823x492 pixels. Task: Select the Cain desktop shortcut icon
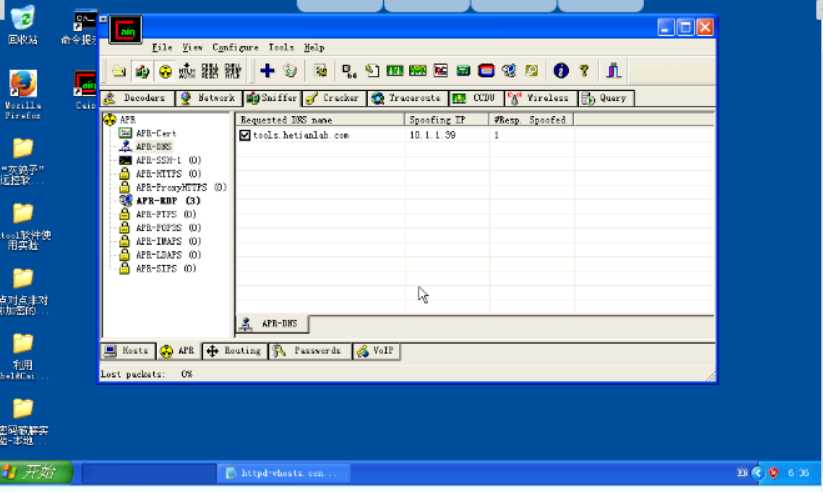(x=86, y=90)
